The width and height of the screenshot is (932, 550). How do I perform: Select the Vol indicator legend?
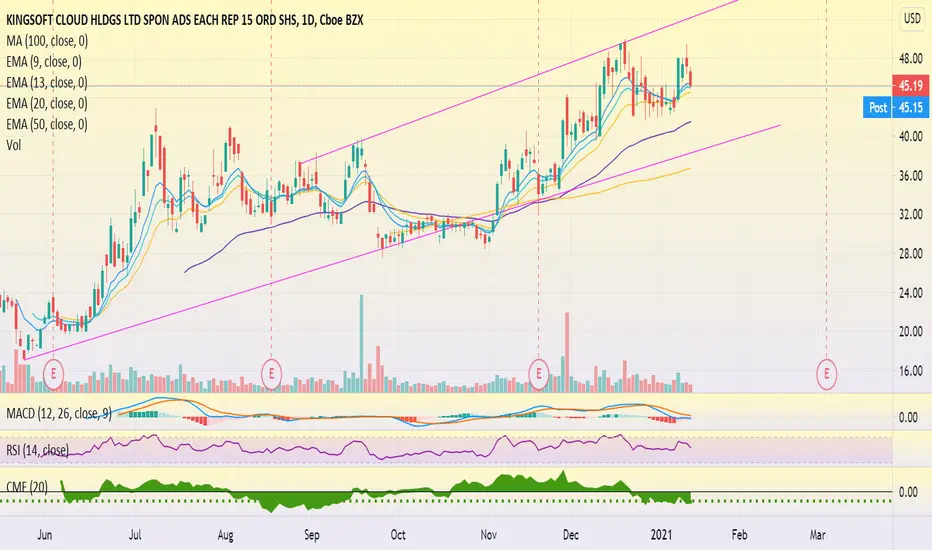pos(14,145)
